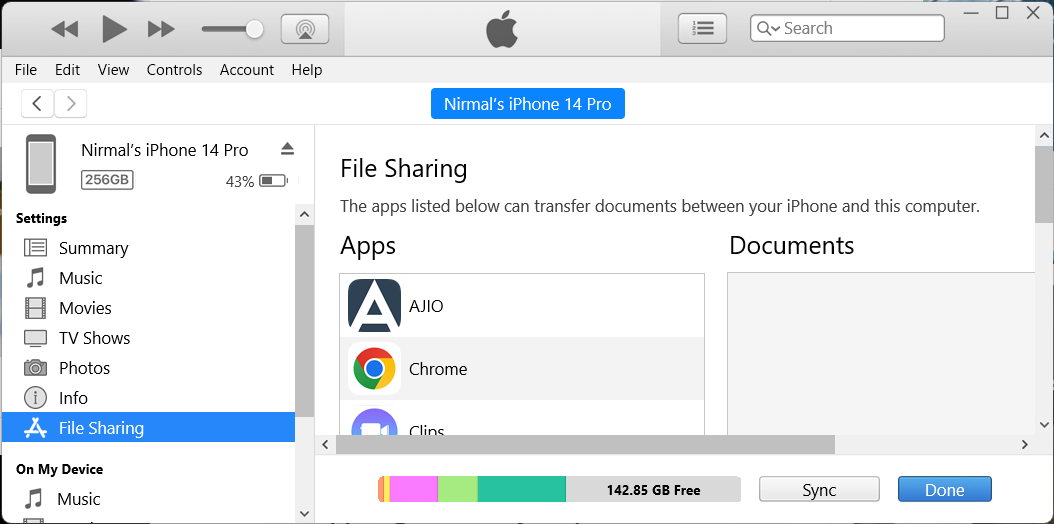Click the Movies filmstrip icon
Image resolution: width=1054 pixels, height=524 pixels.
(36, 308)
